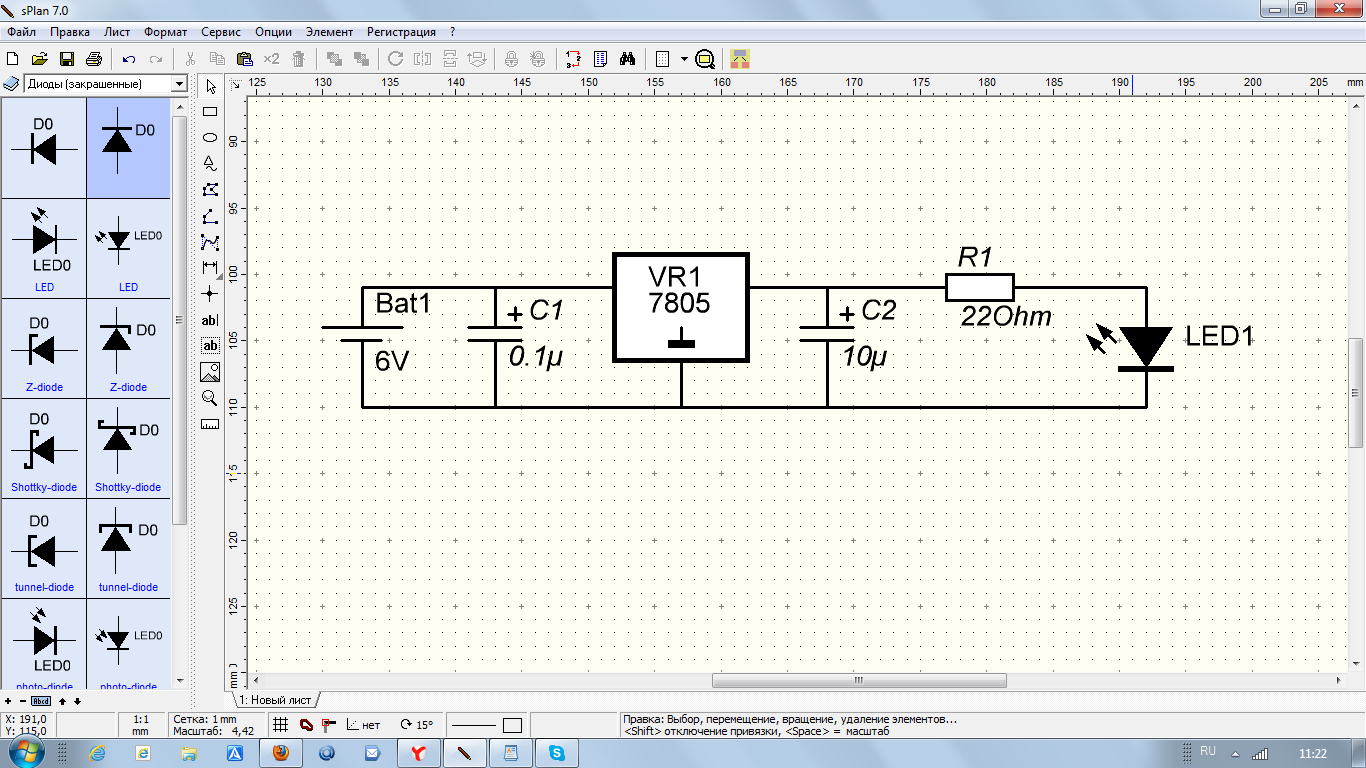The height and width of the screenshot is (768, 1366).
Task: Open the library dropdown 'Диоды (закрашенные)'
Action: tap(104, 84)
